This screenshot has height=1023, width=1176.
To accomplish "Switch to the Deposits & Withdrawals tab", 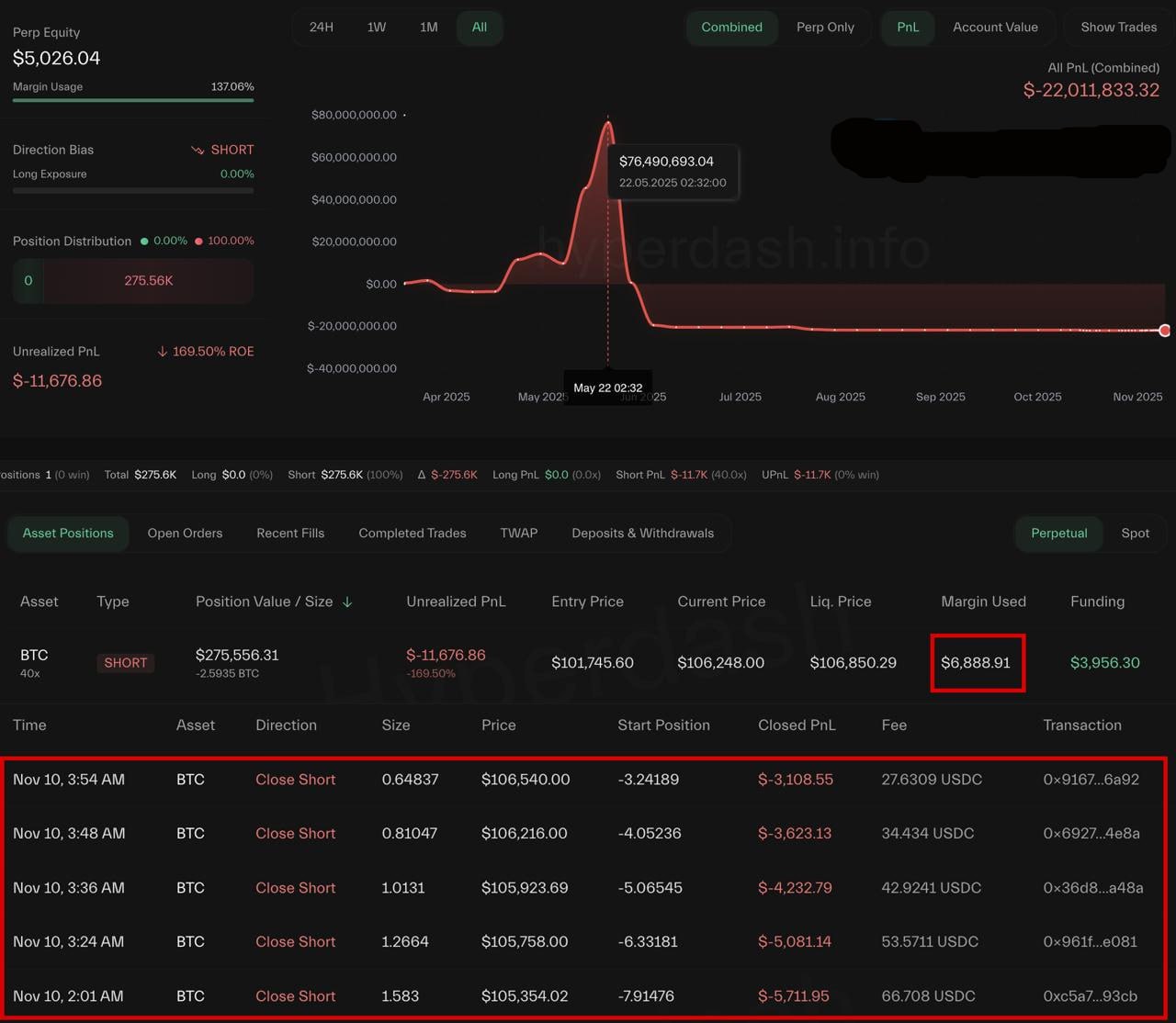I will pyautogui.click(x=642, y=534).
